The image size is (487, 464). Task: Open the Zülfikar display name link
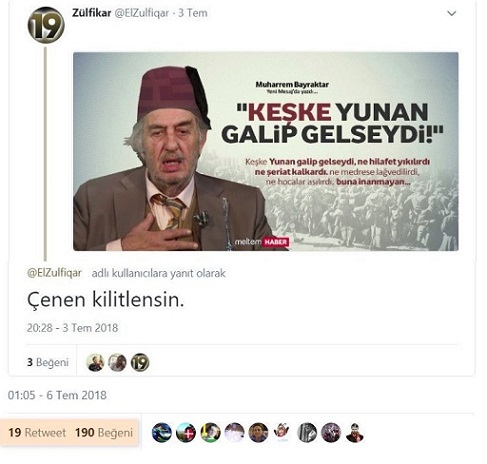[91, 13]
